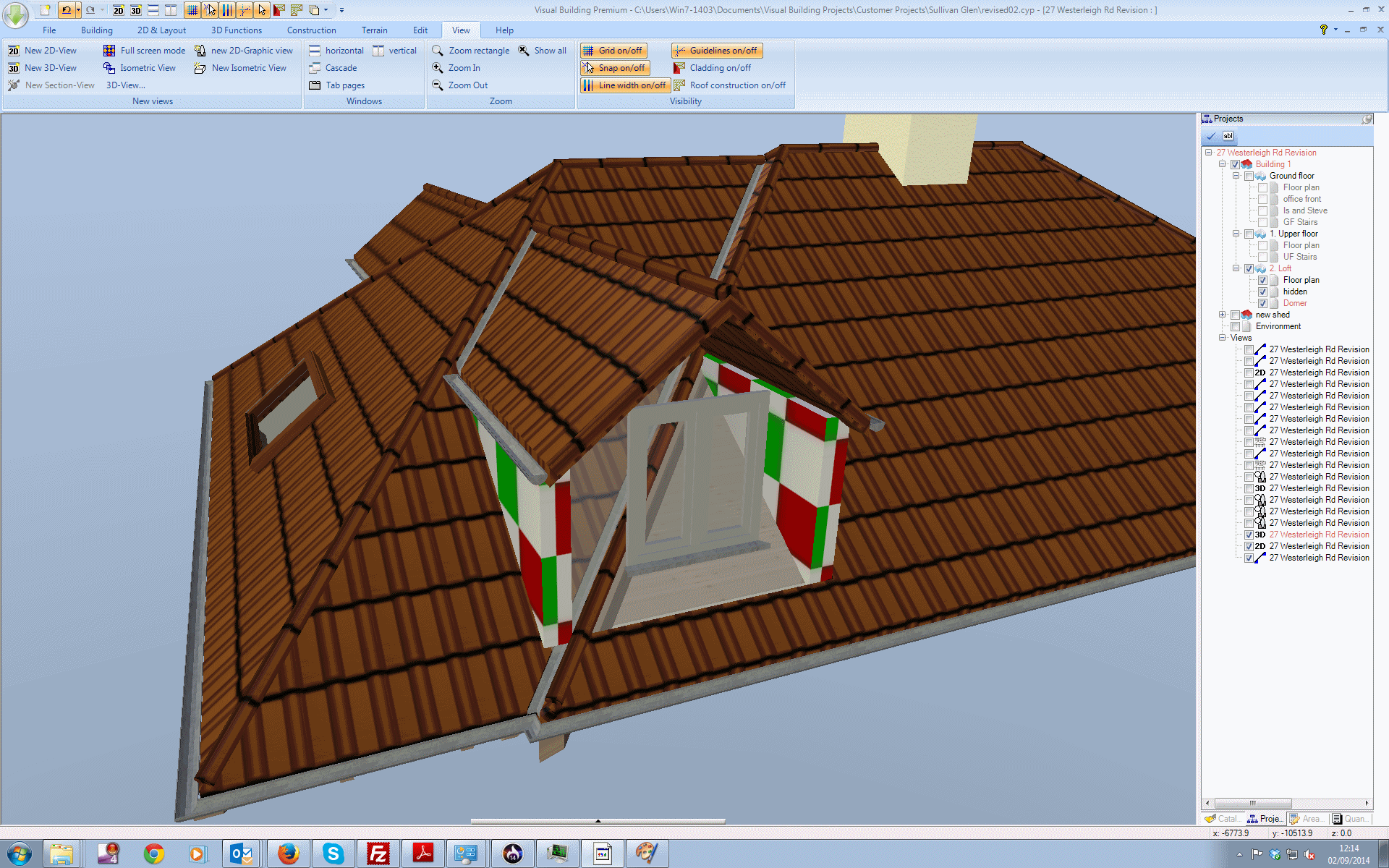Viewport: 1389px width, 868px height.
Task: Open the Construction ribbon tab
Action: (x=311, y=30)
